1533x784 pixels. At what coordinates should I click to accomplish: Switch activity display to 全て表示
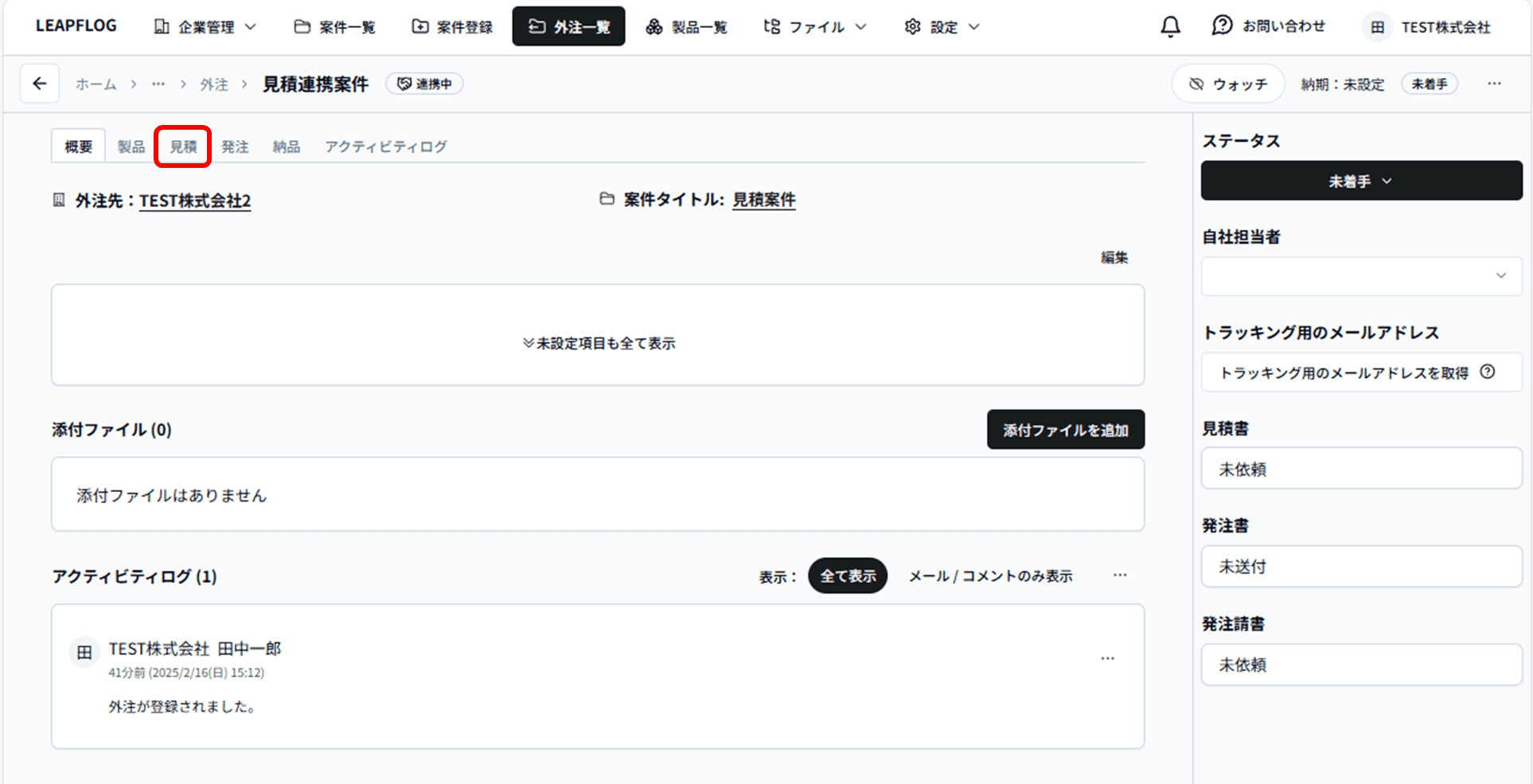847,575
